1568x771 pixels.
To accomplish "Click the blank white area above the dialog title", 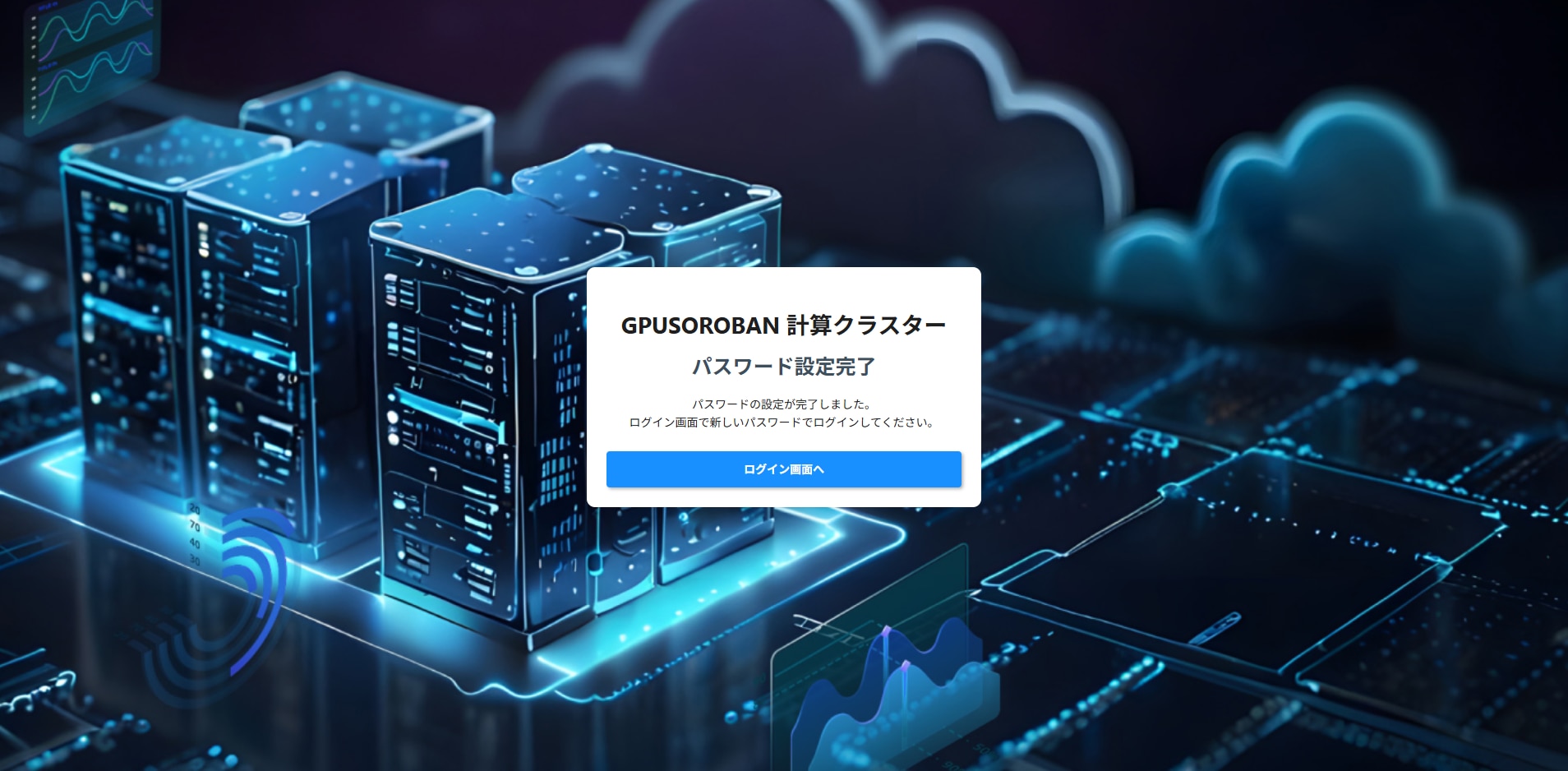I will (783, 289).
